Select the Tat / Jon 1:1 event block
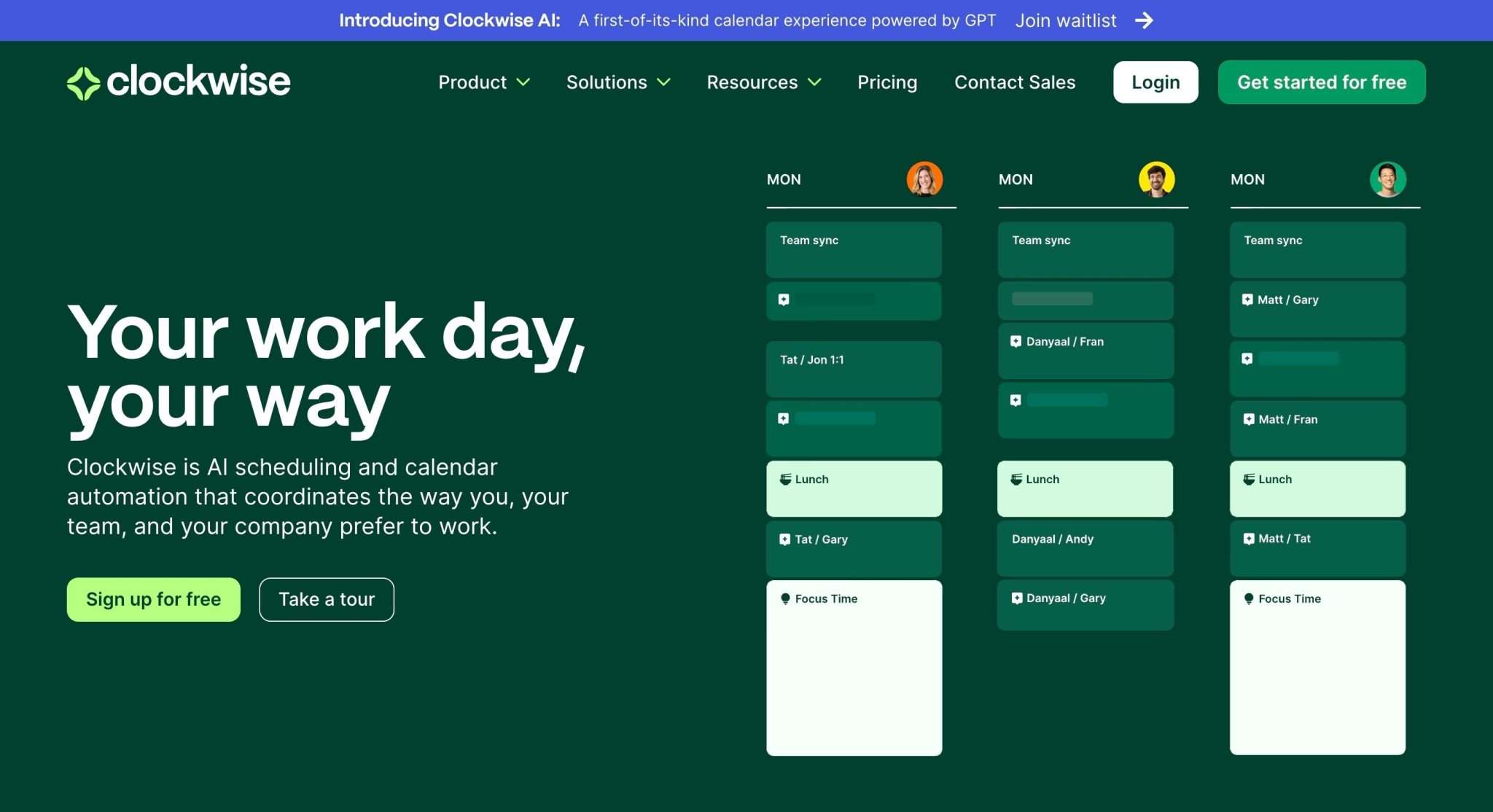This screenshot has width=1493, height=812. pyautogui.click(x=853, y=369)
